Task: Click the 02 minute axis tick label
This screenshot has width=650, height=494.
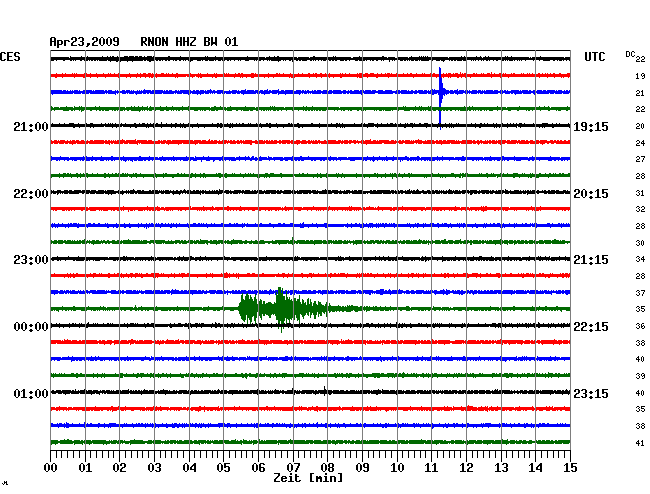Action: [x=119, y=467]
